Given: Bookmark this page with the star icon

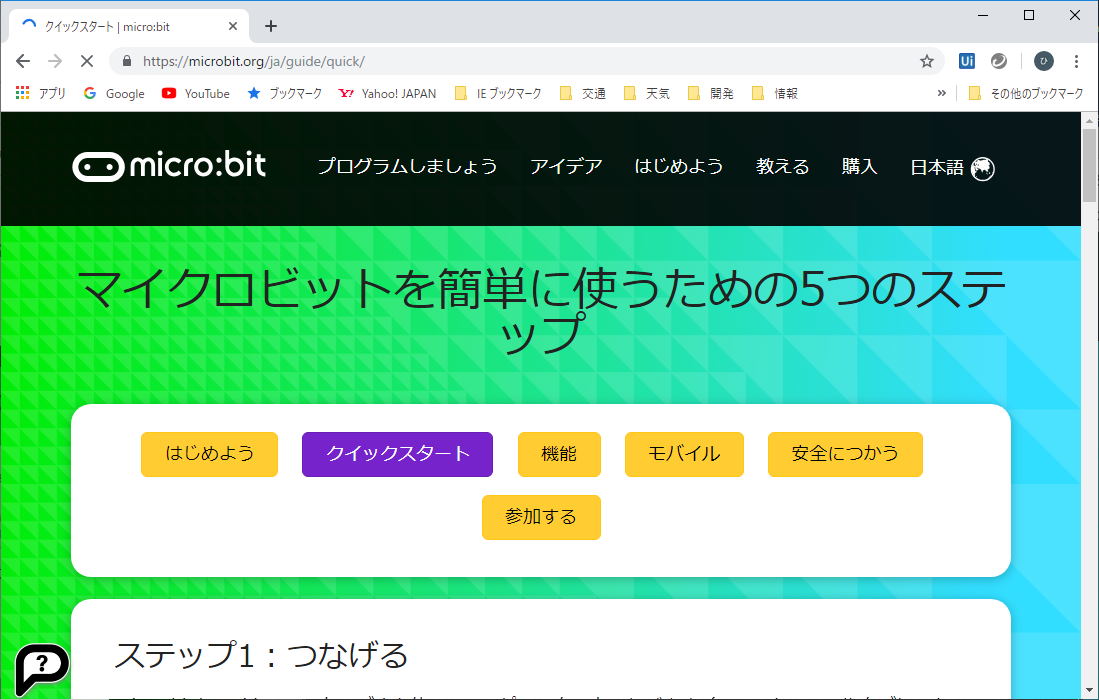Looking at the screenshot, I should pyautogui.click(x=927, y=61).
